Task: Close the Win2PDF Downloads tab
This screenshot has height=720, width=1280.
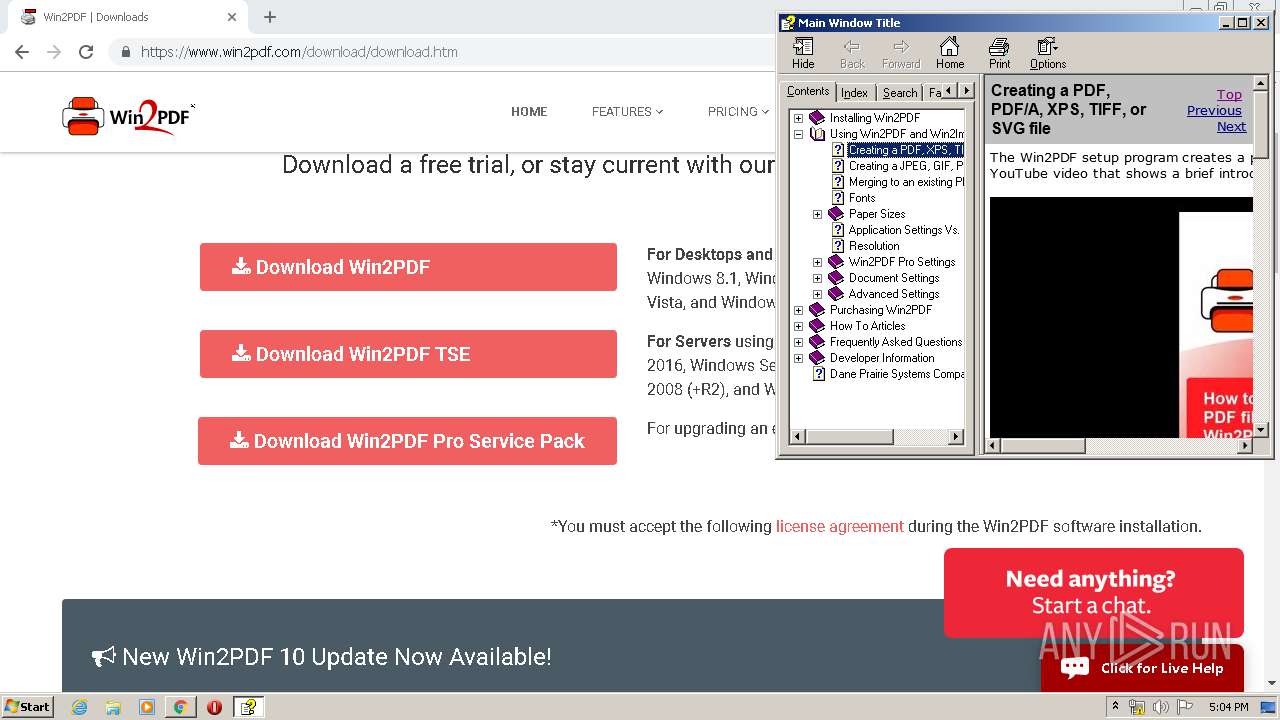Action: [232, 17]
